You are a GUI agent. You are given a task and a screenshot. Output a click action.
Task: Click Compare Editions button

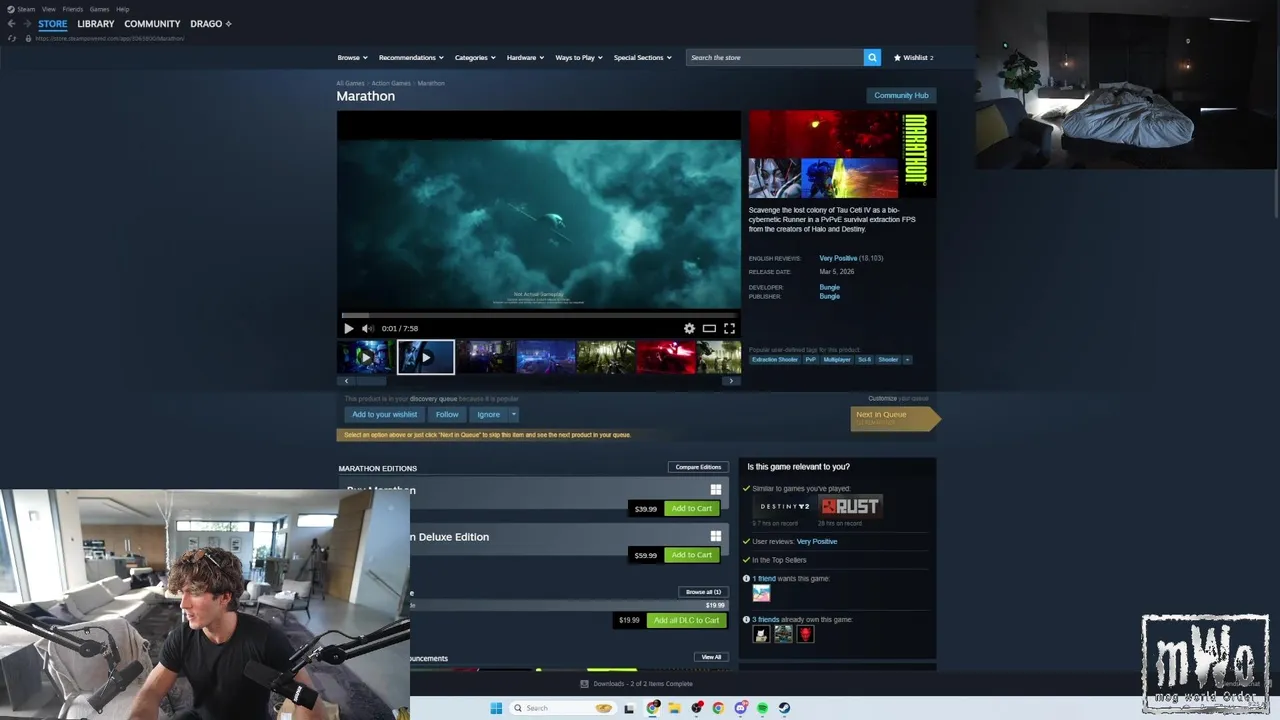(698, 467)
